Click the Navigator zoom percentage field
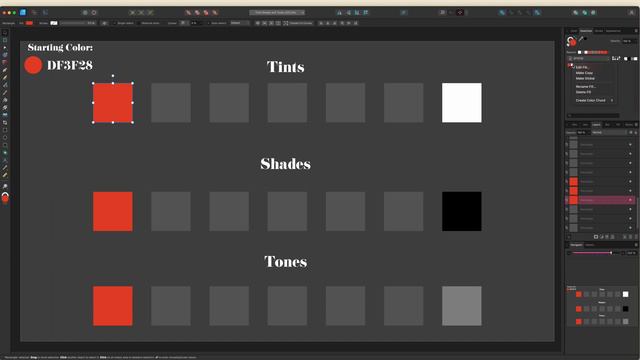 (x=631, y=253)
